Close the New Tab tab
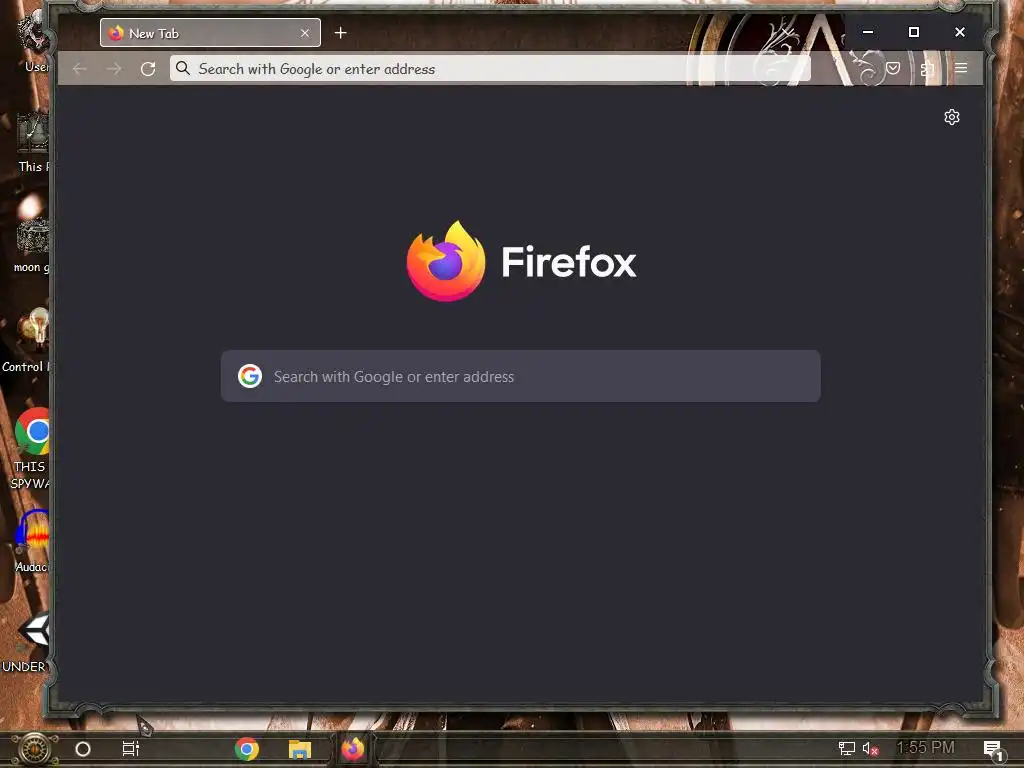This screenshot has height=768, width=1024. point(304,33)
